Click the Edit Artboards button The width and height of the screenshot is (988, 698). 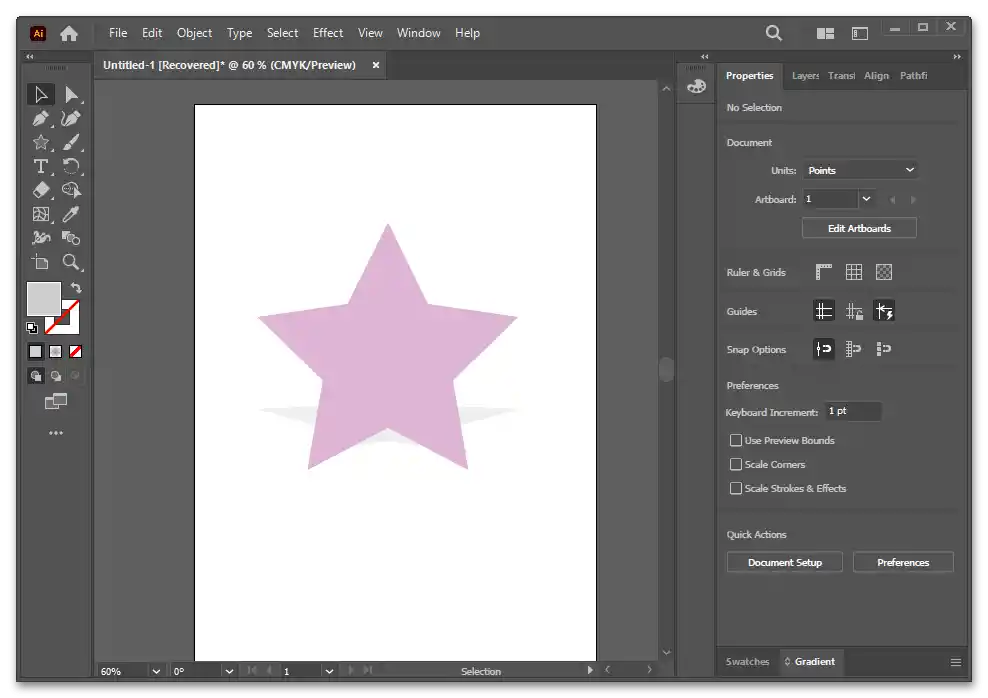[x=859, y=228]
